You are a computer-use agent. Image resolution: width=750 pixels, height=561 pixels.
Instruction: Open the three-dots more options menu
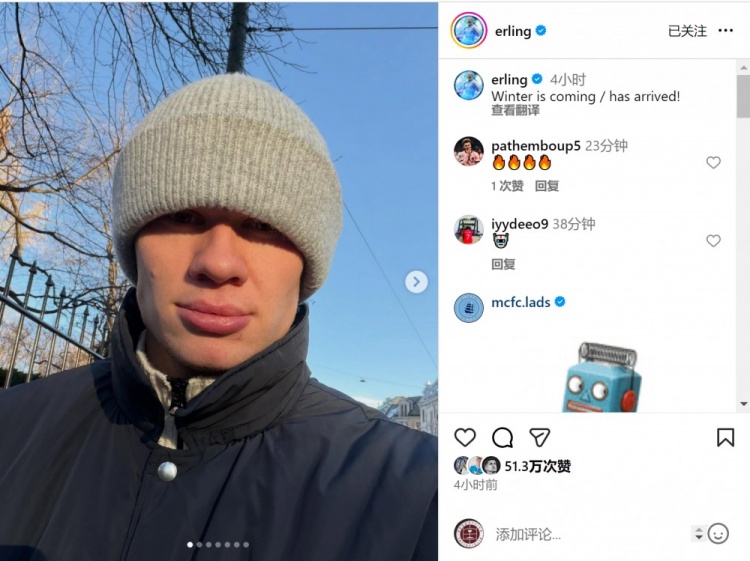pos(726,31)
